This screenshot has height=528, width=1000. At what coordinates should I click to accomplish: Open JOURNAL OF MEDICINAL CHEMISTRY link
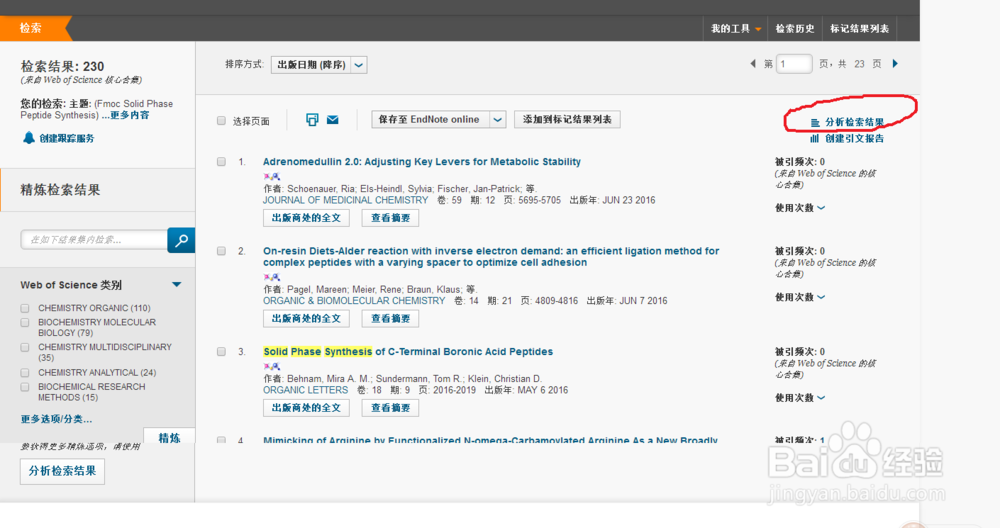[x=346, y=200]
